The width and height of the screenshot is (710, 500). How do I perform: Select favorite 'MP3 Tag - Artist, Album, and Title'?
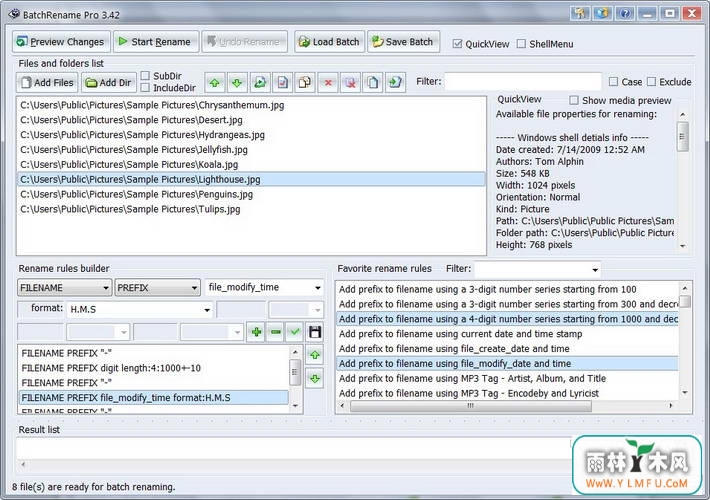click(x=507, y=379)
